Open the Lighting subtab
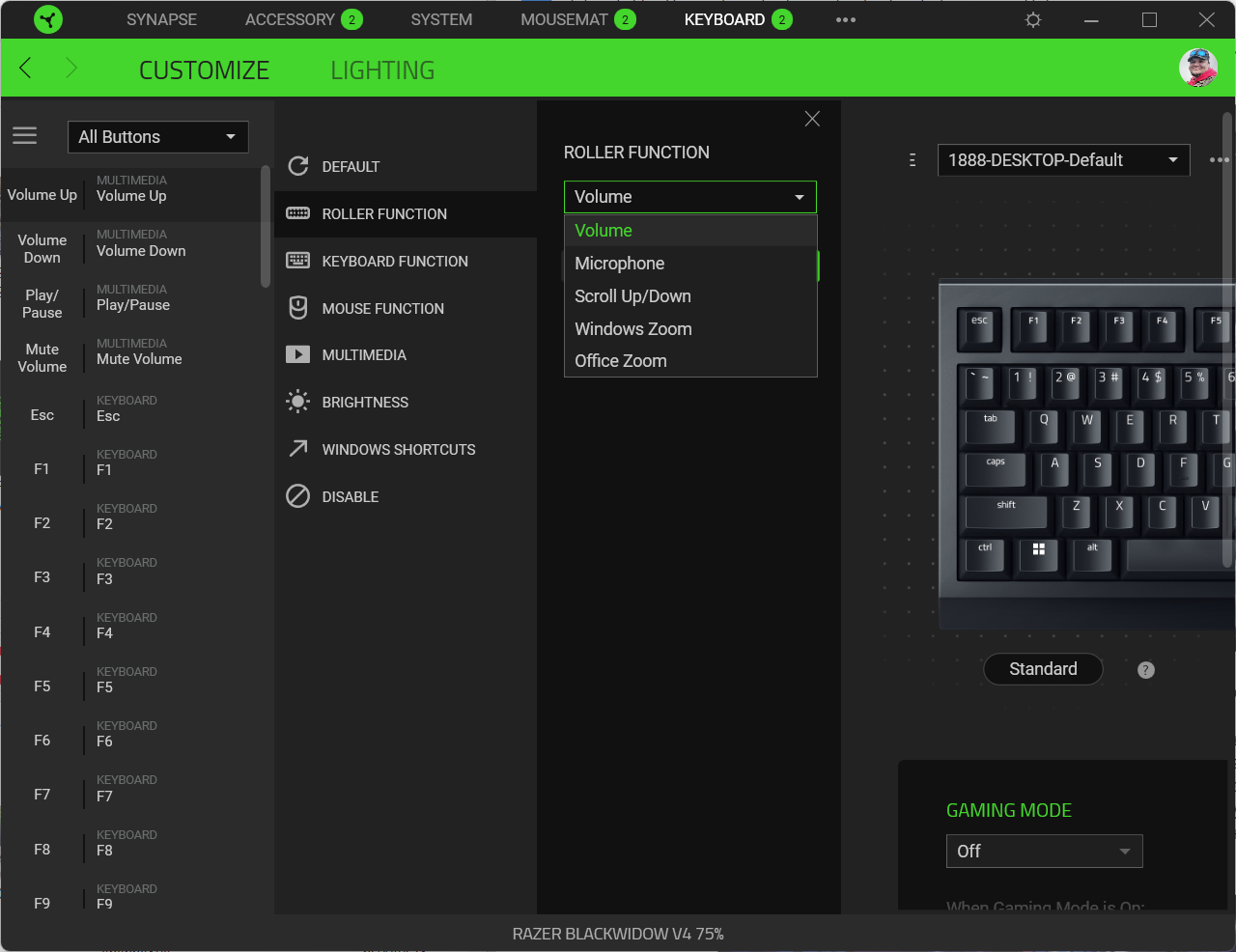Screen dimensions: 1236x952 click(x=382, y=70)
